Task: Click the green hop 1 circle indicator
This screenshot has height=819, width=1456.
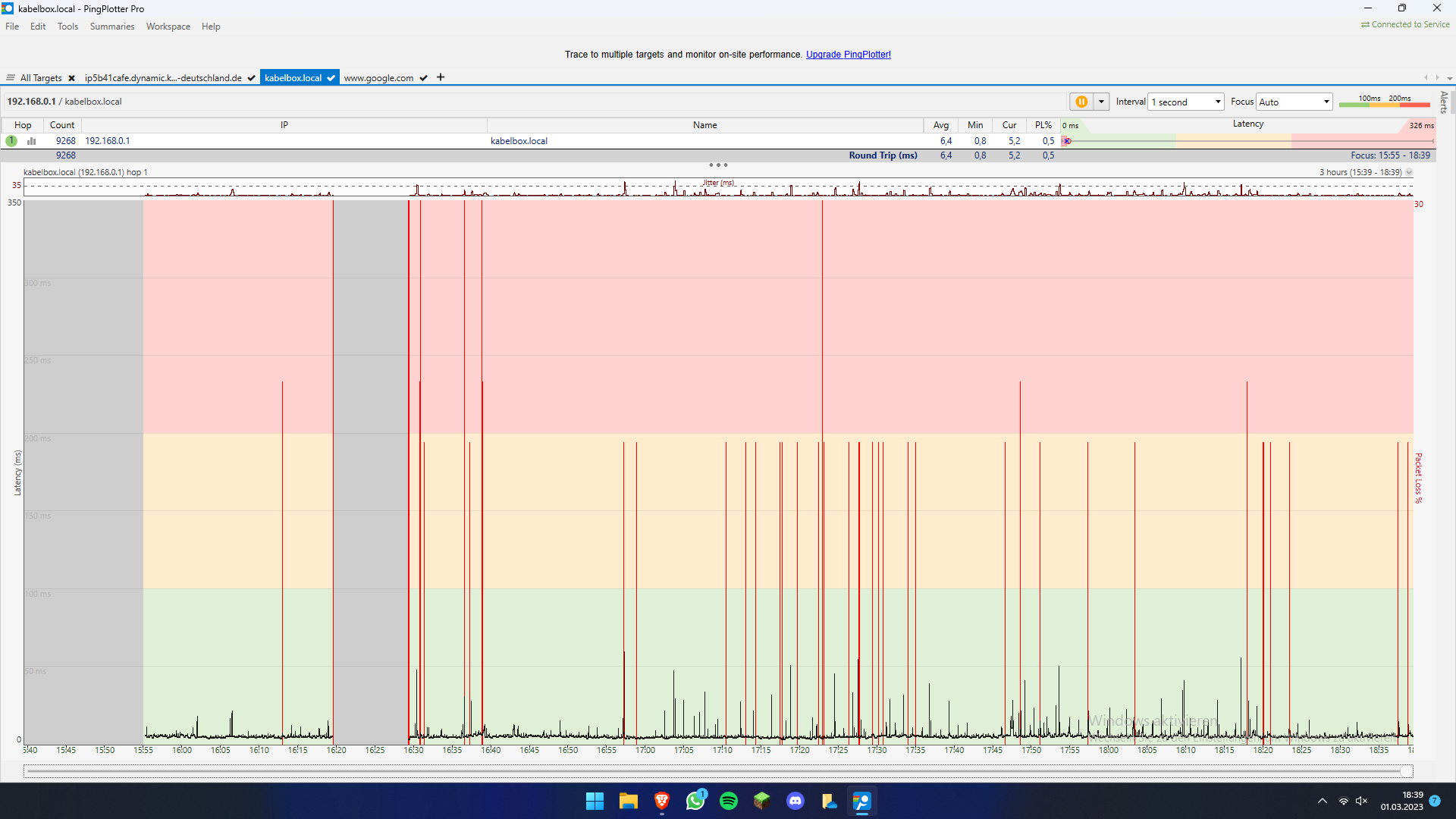Action: point(11,141)
